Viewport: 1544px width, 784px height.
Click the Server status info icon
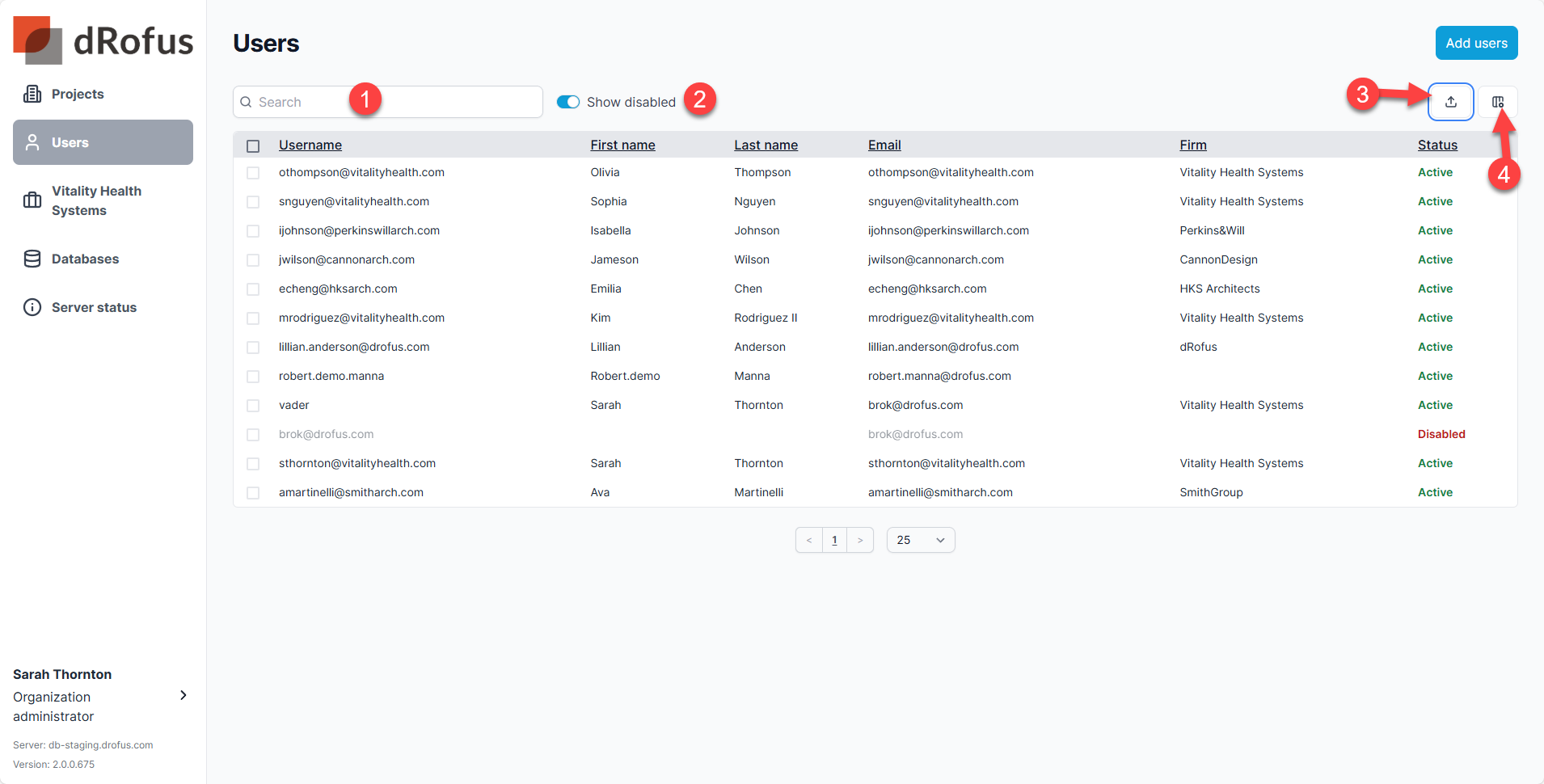point(32,307)
